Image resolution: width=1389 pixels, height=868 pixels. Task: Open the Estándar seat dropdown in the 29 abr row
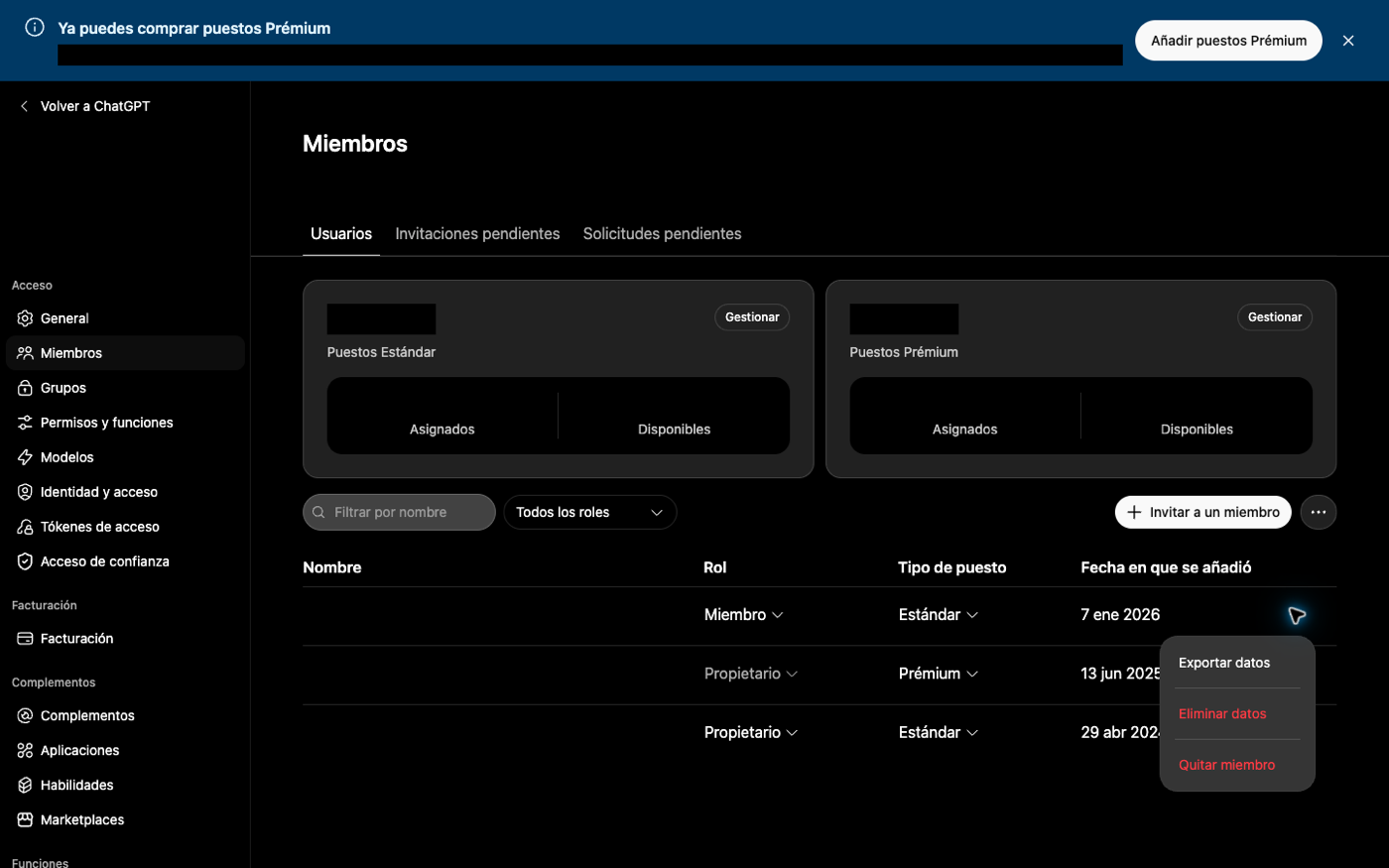[939, 732]
